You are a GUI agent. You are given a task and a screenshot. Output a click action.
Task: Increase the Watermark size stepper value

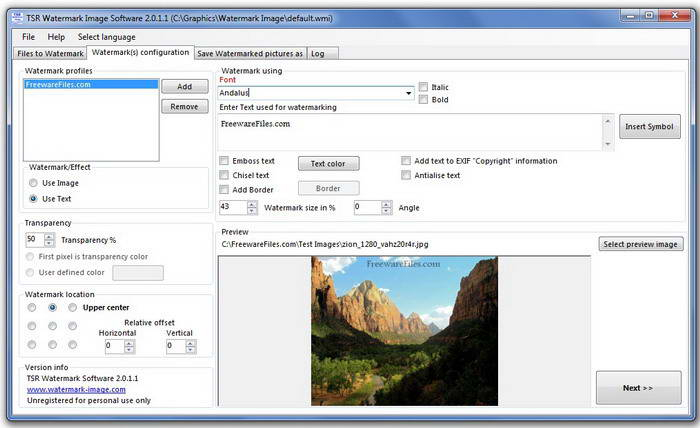[x=252, y=204]
